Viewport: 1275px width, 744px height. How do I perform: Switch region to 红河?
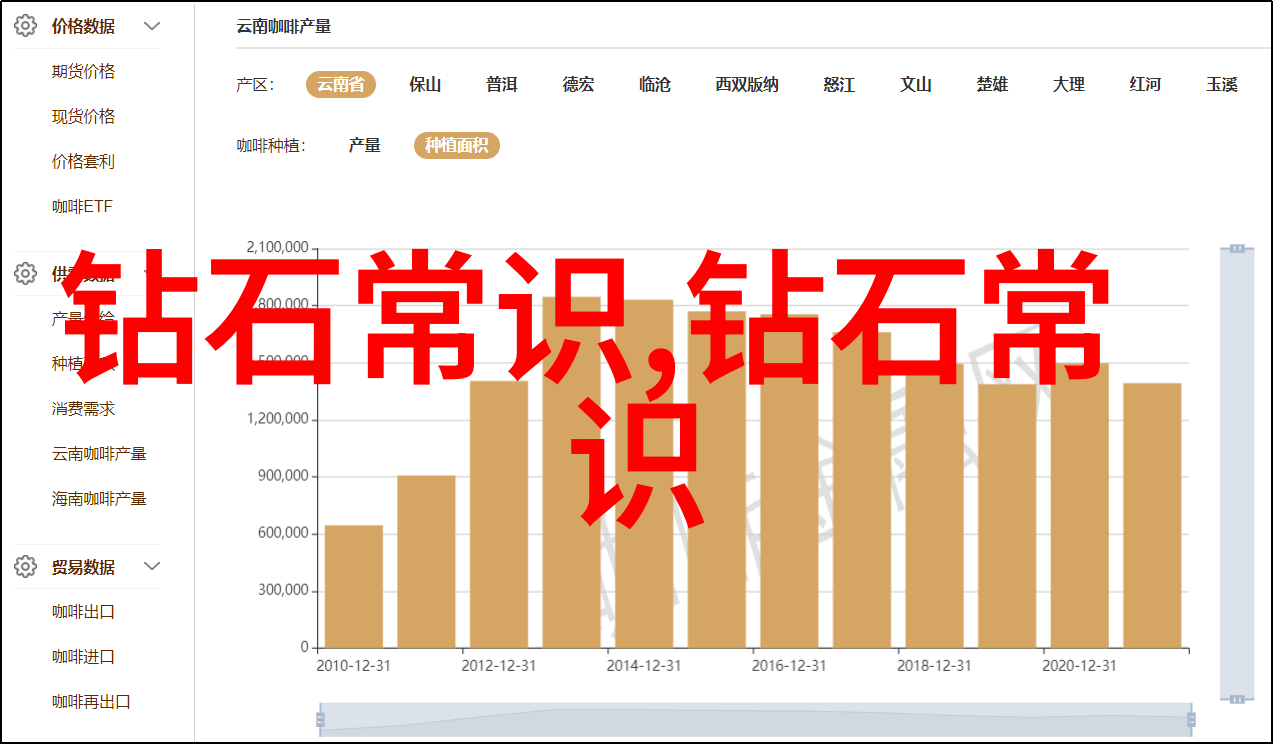[1146, 85]
